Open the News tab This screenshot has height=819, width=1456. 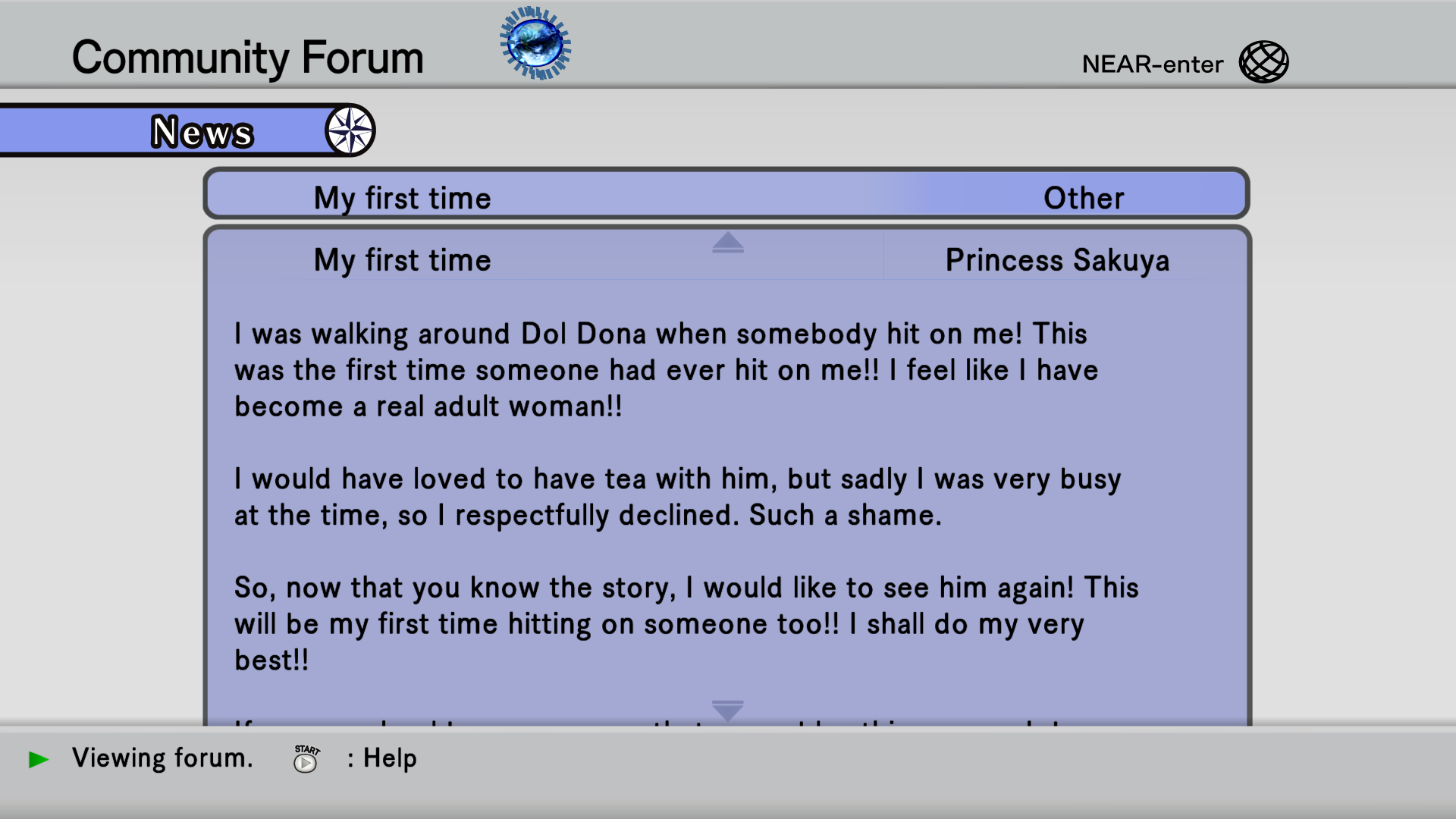pos(202,132)
